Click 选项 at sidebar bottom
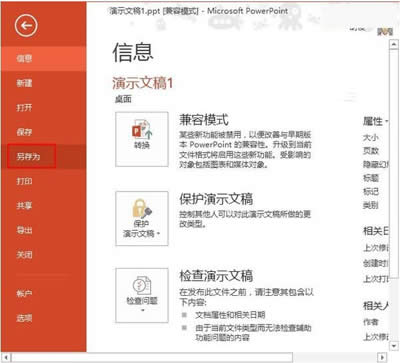The image size is (400, 363). pyautogui.click(x=24, y=318)
